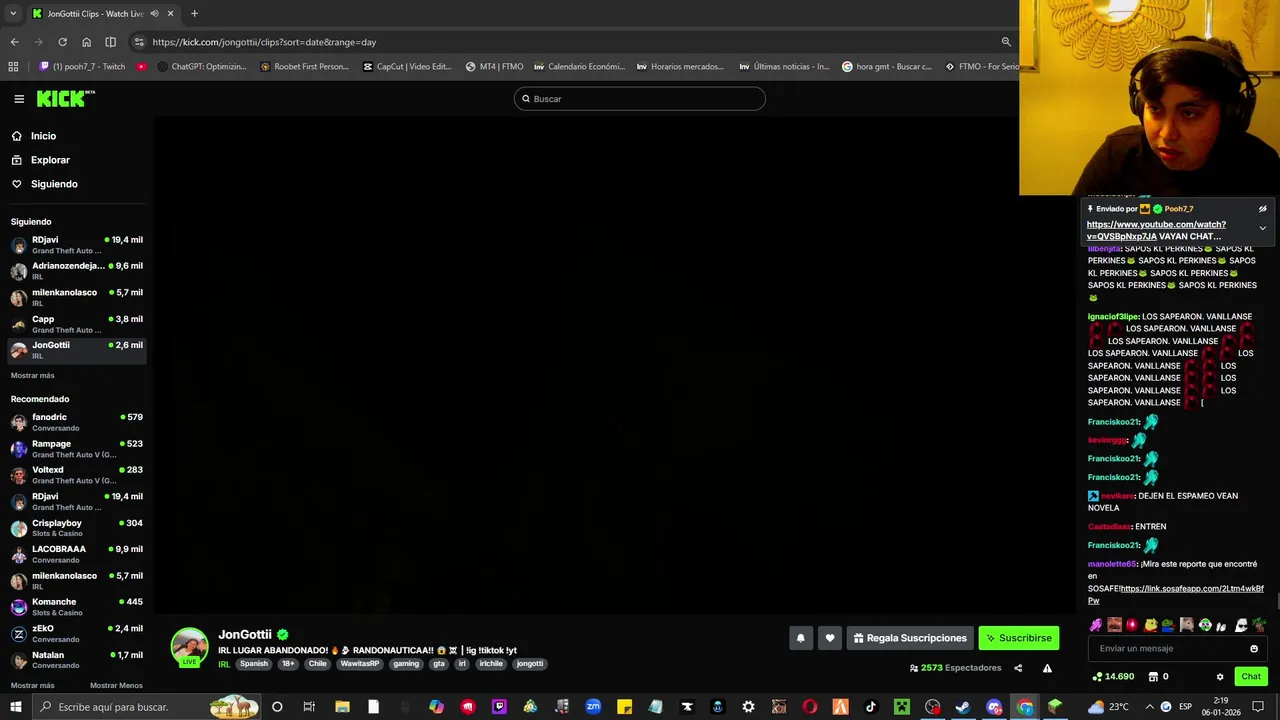Open the emoji picker in chat input
1280x720 pixels.
1254,649
